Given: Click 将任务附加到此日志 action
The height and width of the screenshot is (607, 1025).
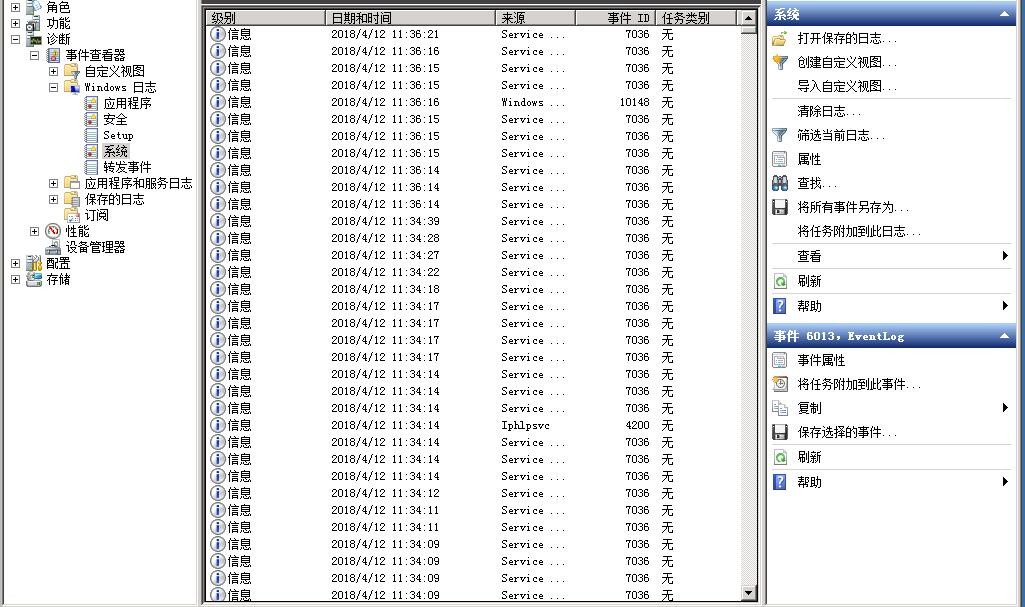Looking at the screenshot, I should point(859,231).
